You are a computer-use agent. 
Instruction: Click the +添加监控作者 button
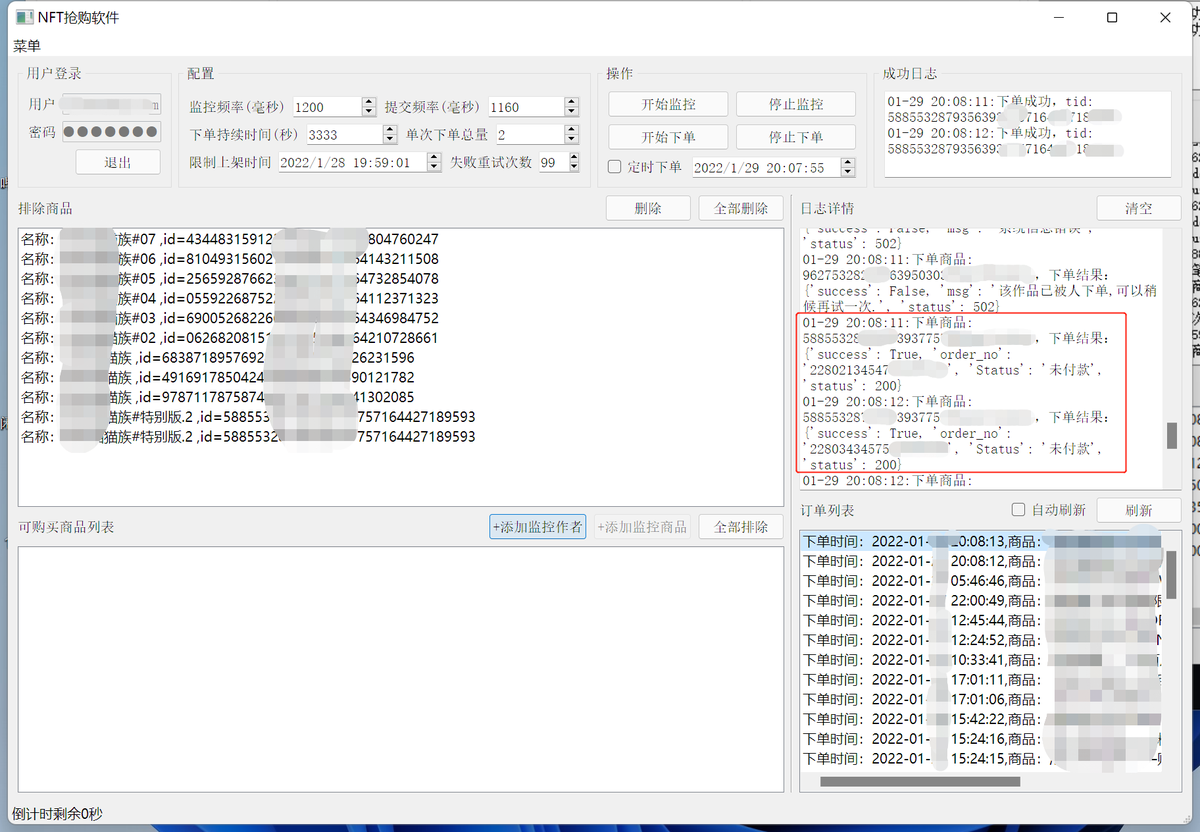(537, 527)
